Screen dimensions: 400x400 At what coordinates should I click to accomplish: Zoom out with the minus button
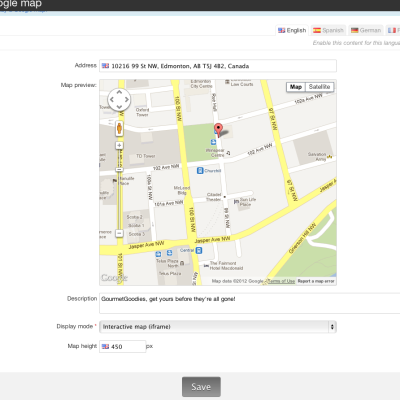pos(119,233)
